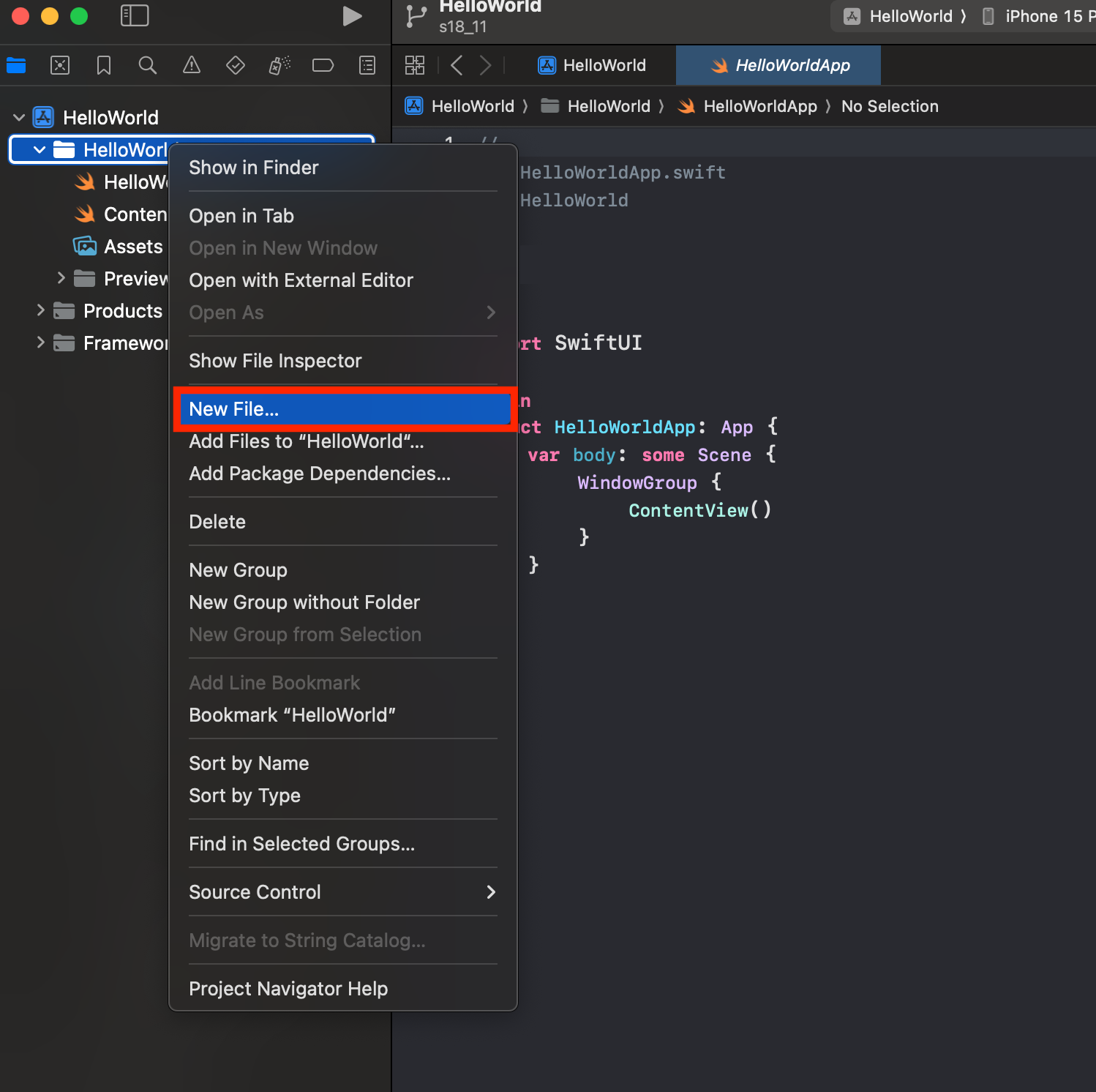Open the Report navigator icon
This screenshot has width=1096, height=1092.
click(x=367, y=66)
